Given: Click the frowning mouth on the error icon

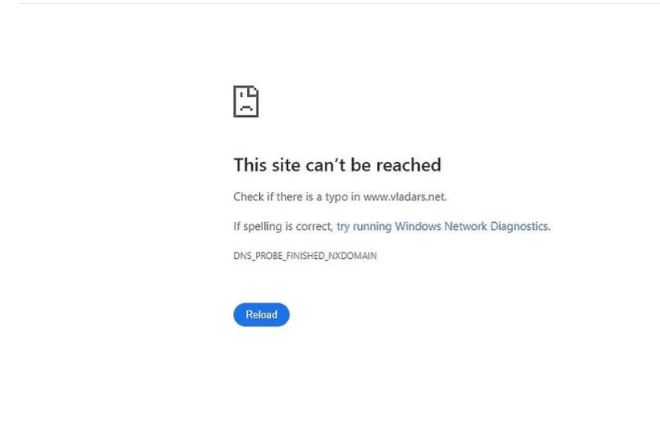Looking at the screenshot, I should tap(246, 108).
